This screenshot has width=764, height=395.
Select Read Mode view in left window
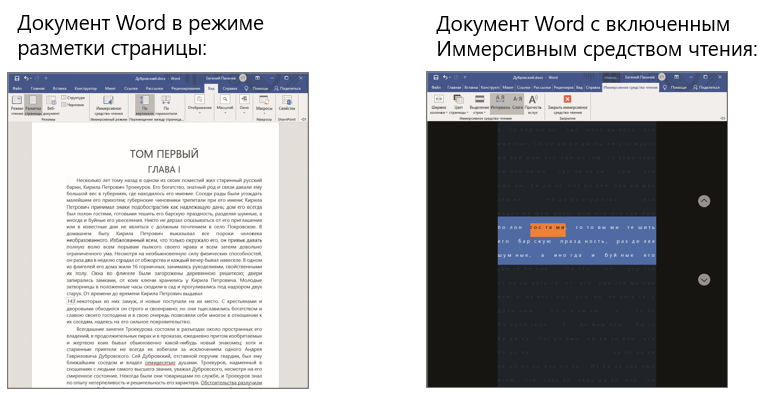click(x=17, y=105)
